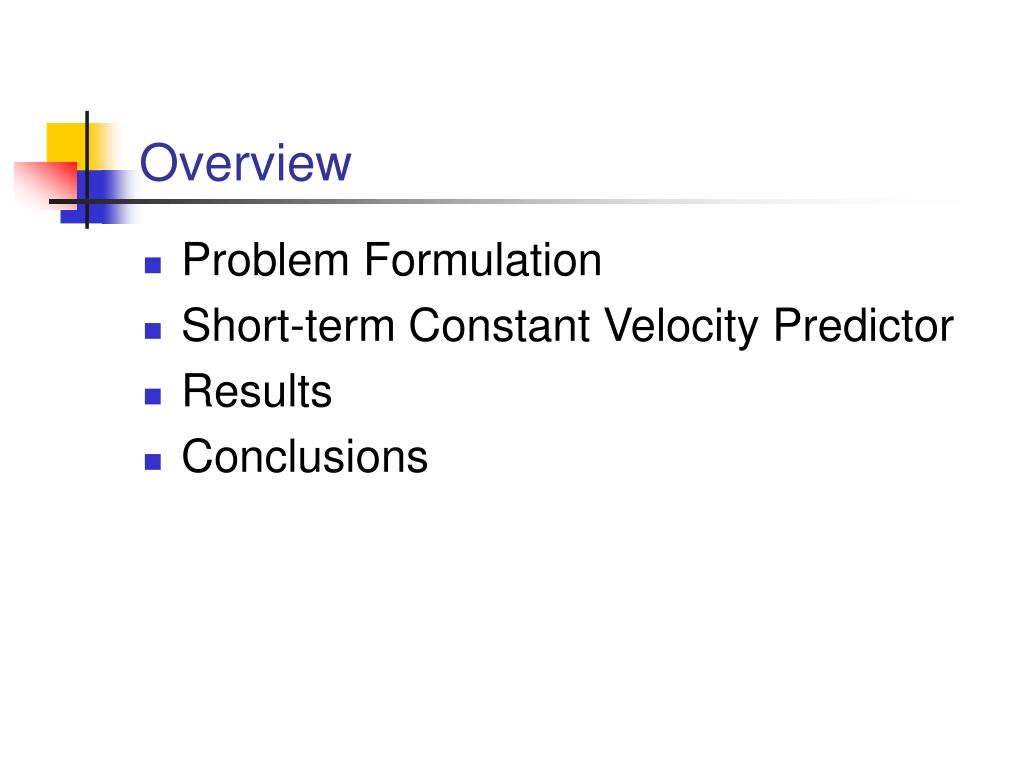Click the Overview slide title
Viewport: 1024px width, 768px height.
click(x=246, y=163)
